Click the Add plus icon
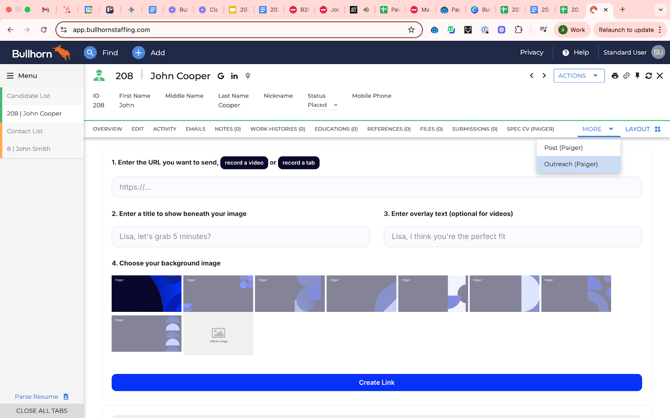670x418 pixels. [138, 53]
